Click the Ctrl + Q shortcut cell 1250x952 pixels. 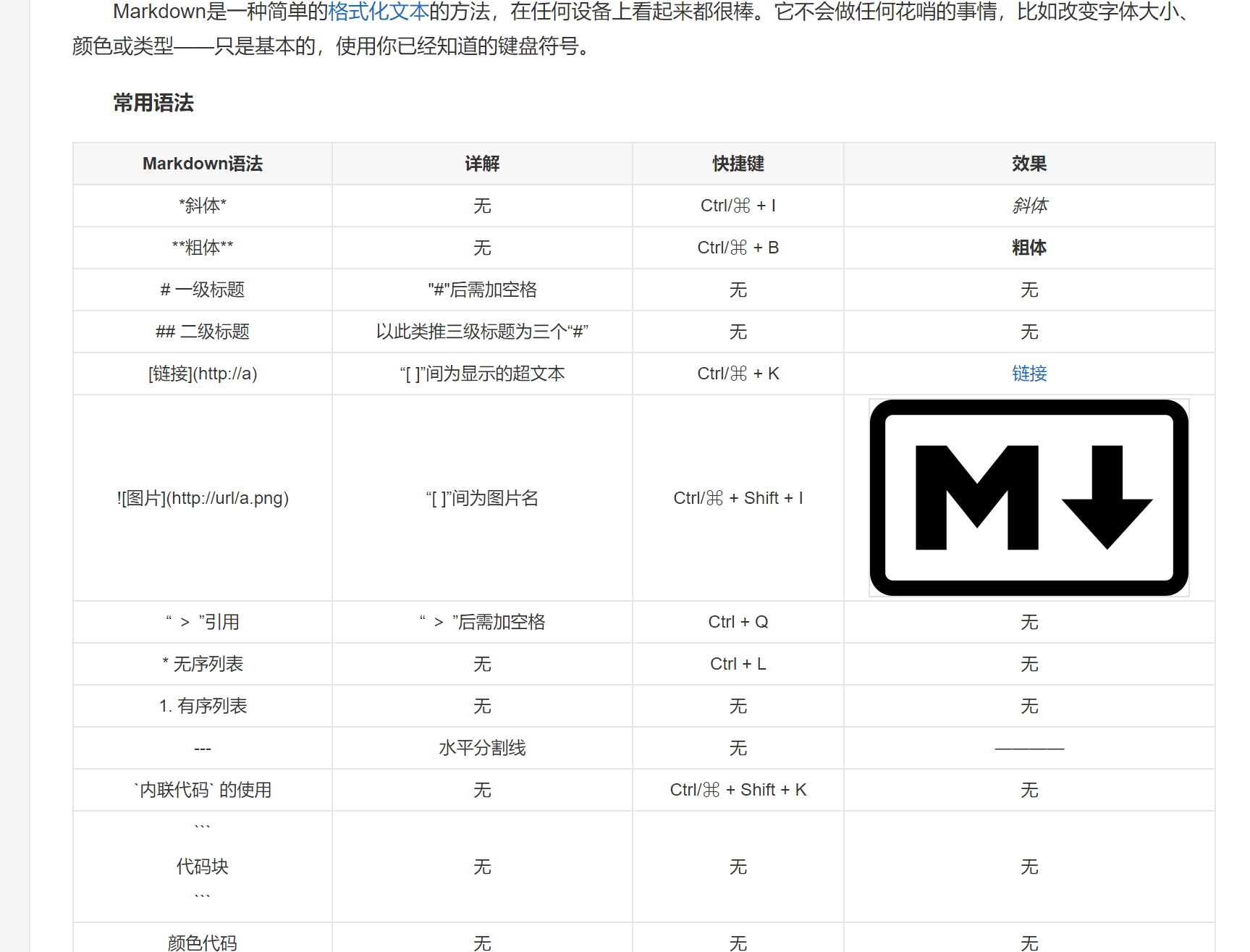point(738,622)
